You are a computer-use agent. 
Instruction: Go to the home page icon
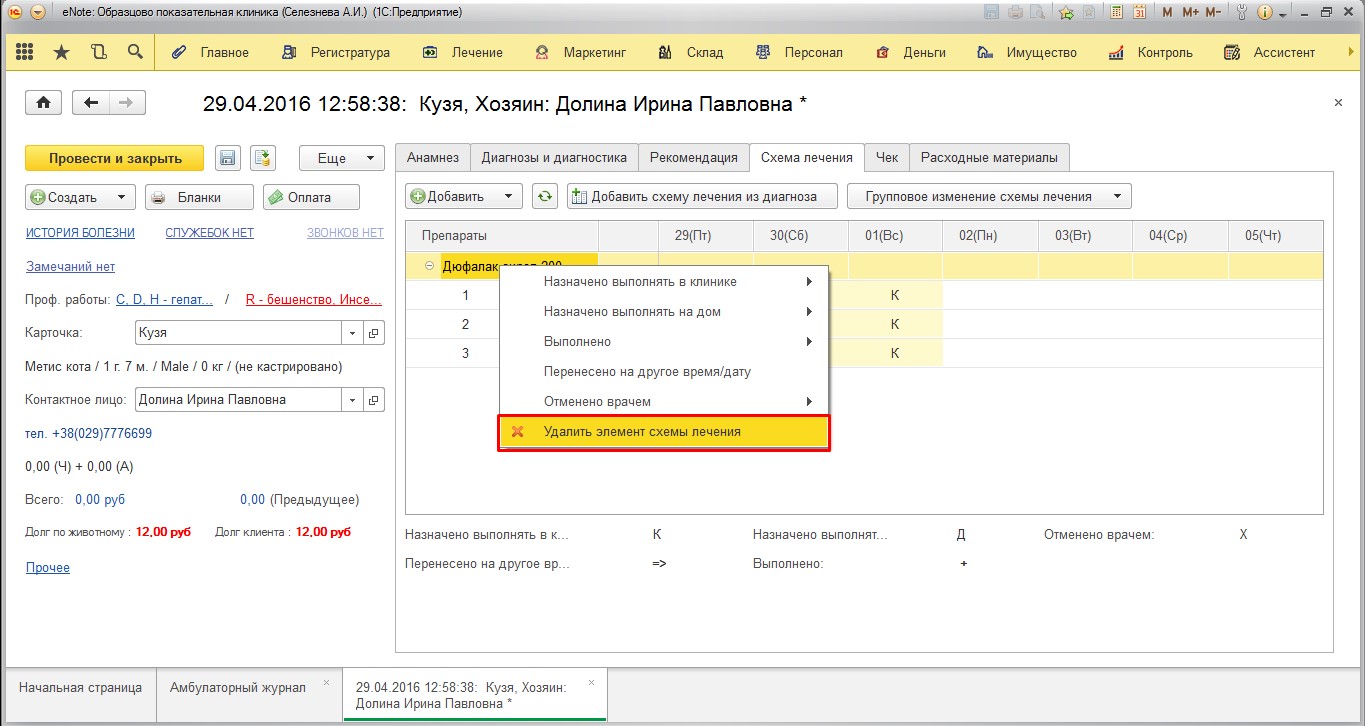coord(44,103)
